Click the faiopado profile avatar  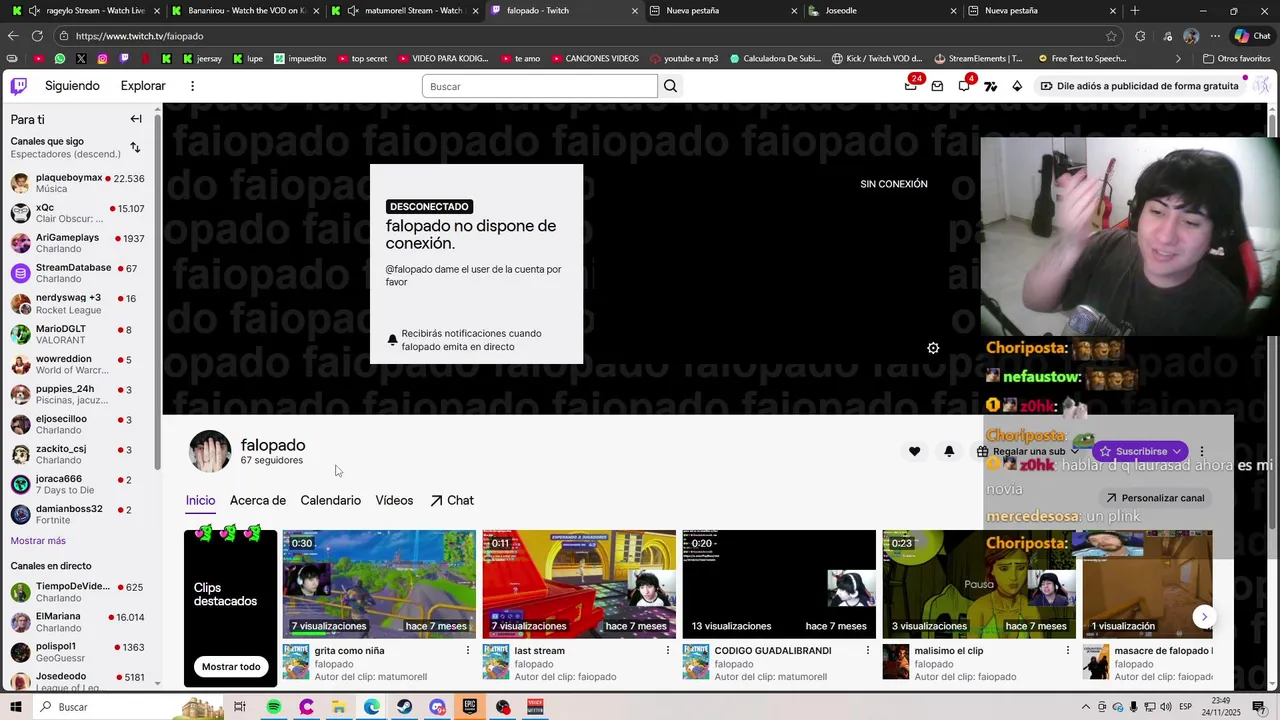coord(210,452)
